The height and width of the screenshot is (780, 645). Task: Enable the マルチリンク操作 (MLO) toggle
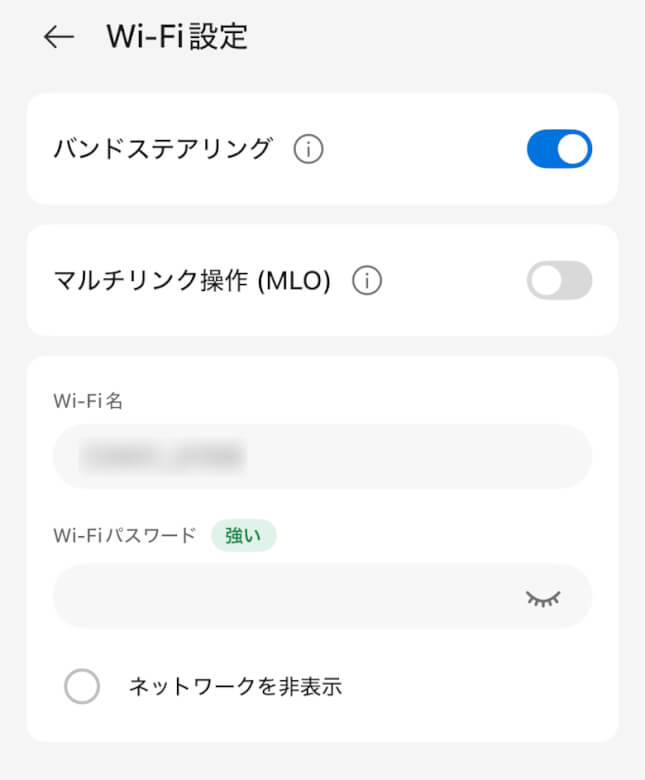pos(559,281)
